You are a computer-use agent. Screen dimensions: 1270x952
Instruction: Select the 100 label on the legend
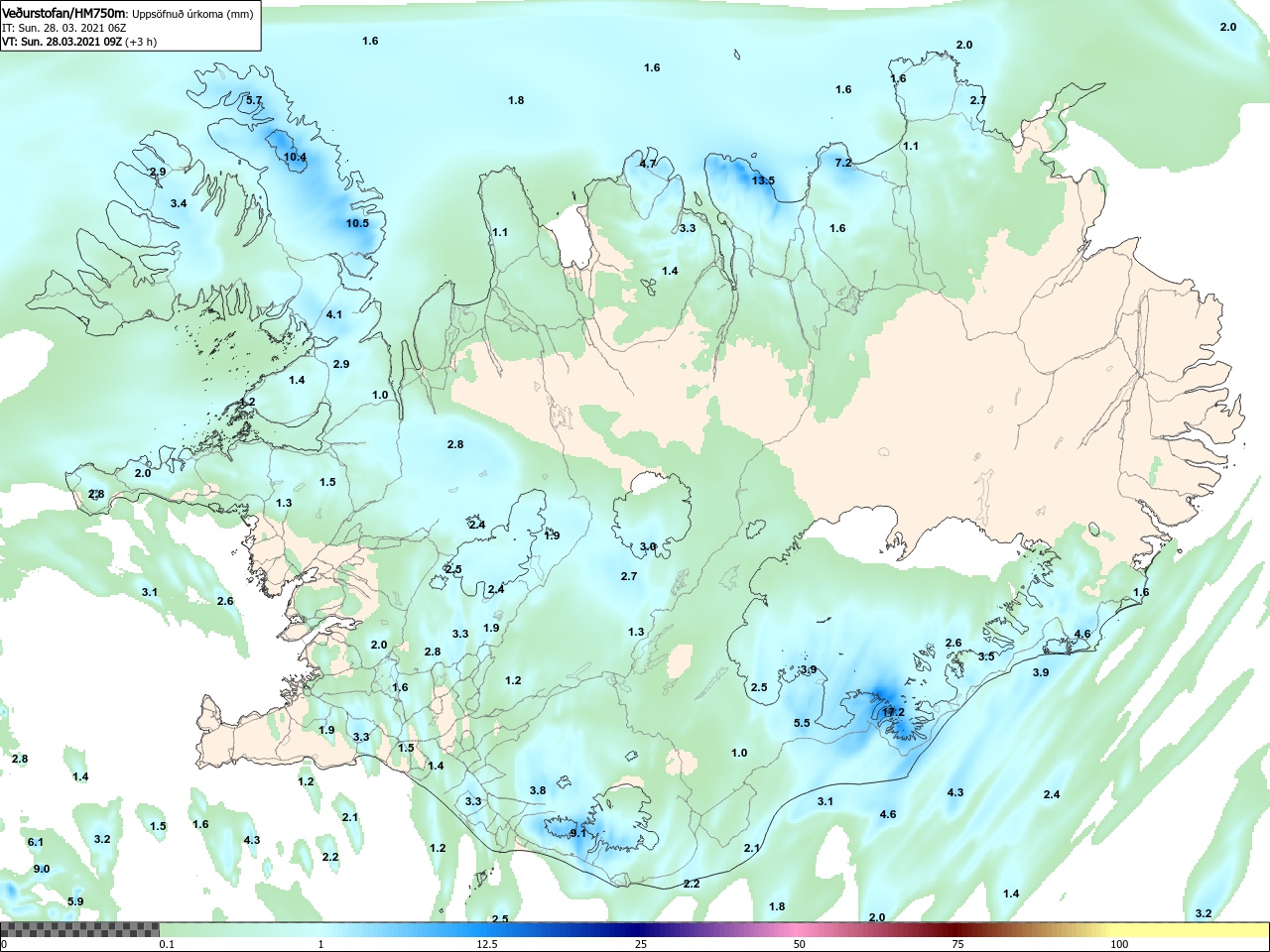[1119, 944]
